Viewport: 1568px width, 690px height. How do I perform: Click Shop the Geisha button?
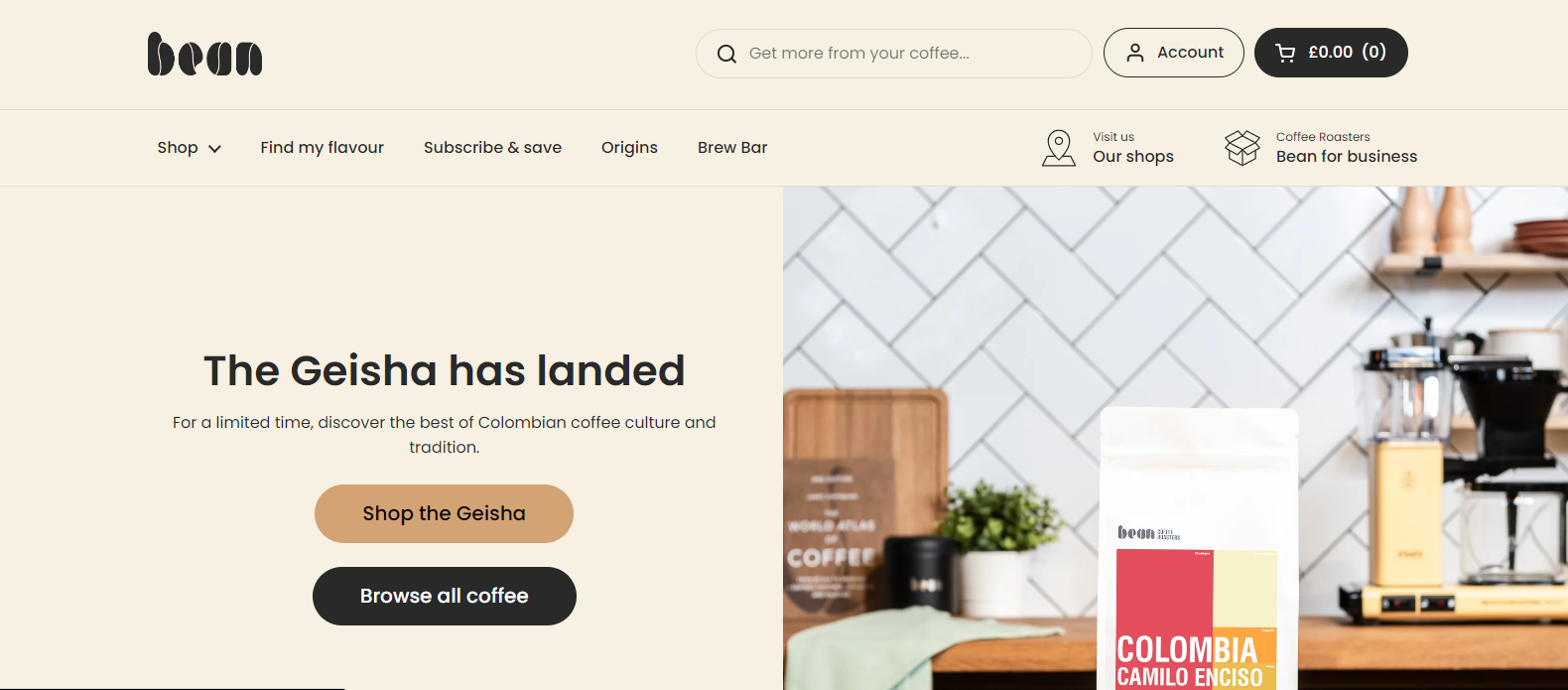444,513
